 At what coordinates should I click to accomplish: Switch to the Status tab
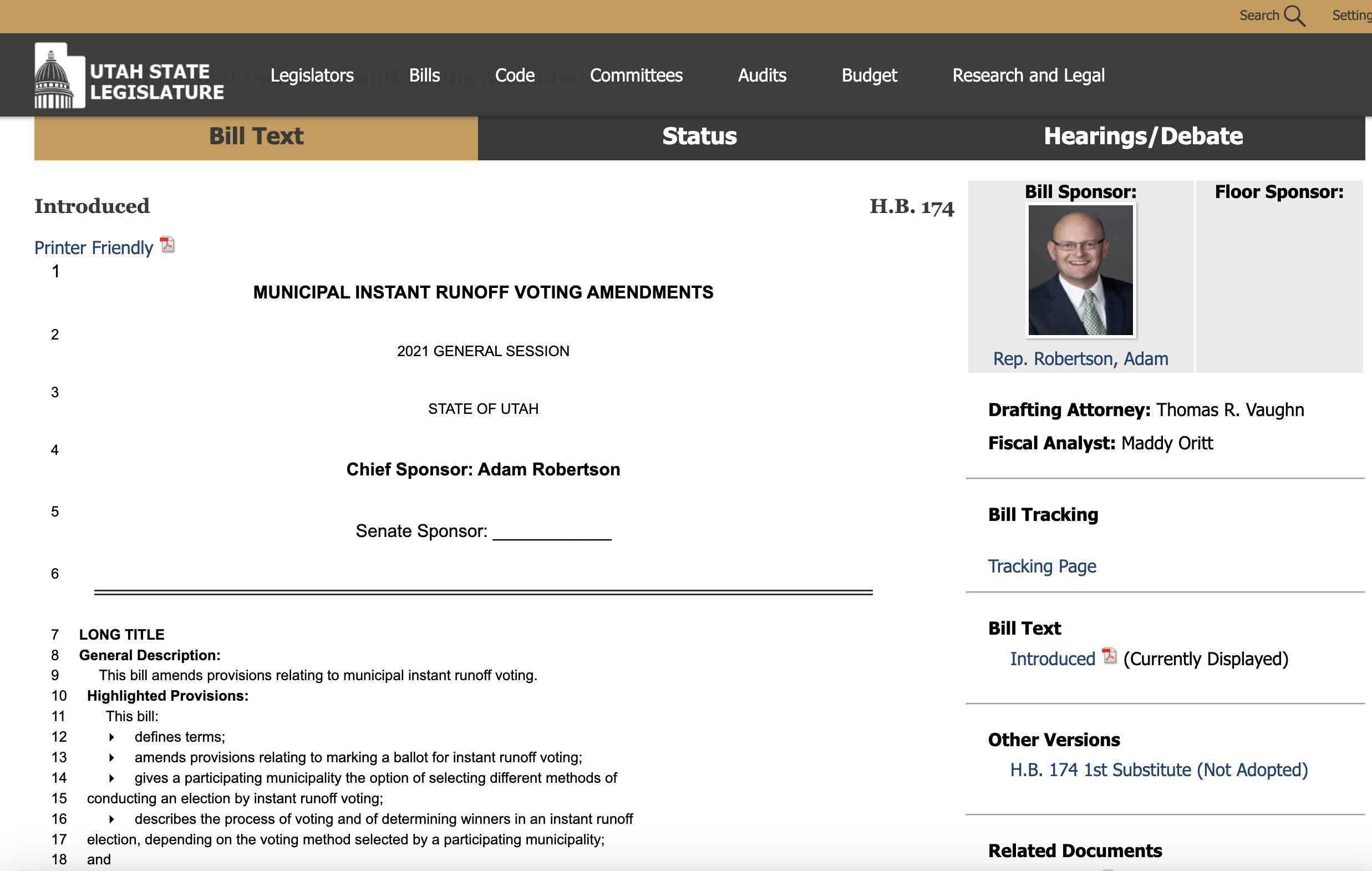click(699, 137)
